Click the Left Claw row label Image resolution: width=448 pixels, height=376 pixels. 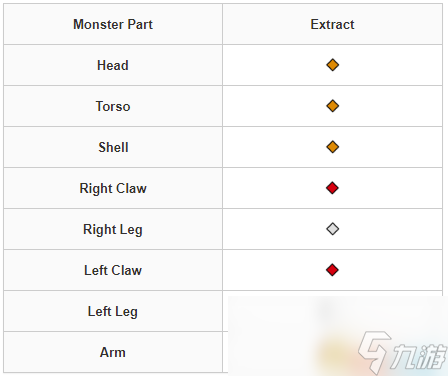click(x=113, y=270)
